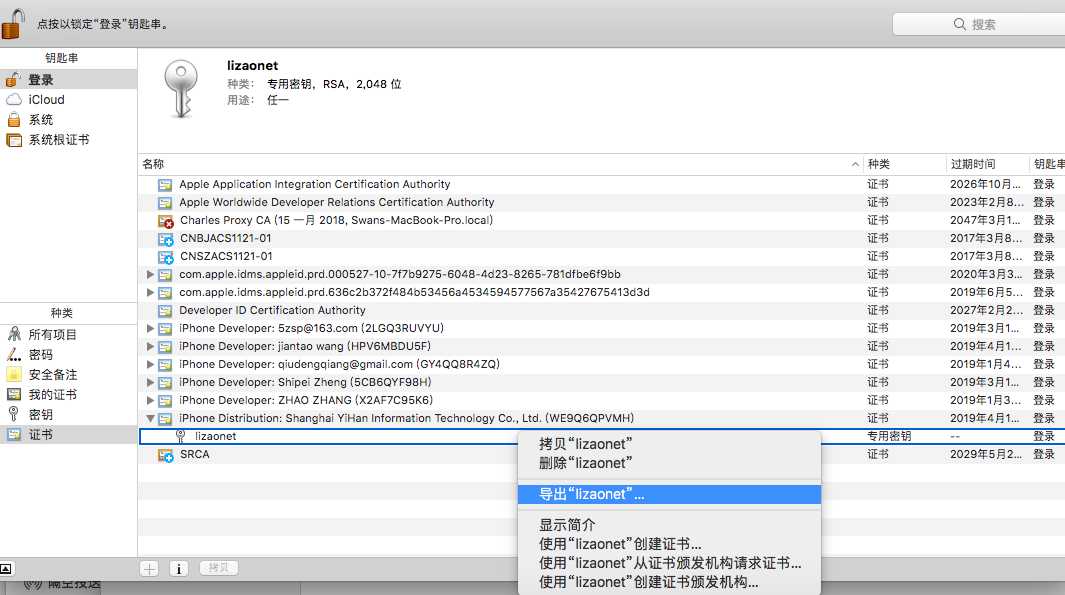This screenshot has width=1065, height=595.
Task: Click certificate icon of Apple Application Integration row
Action: [x=165, y=185]
